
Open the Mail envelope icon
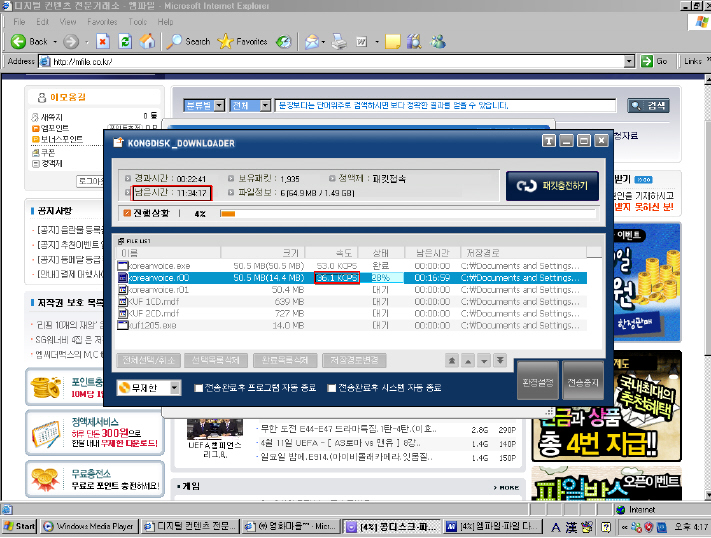click(x=312, y=42)
